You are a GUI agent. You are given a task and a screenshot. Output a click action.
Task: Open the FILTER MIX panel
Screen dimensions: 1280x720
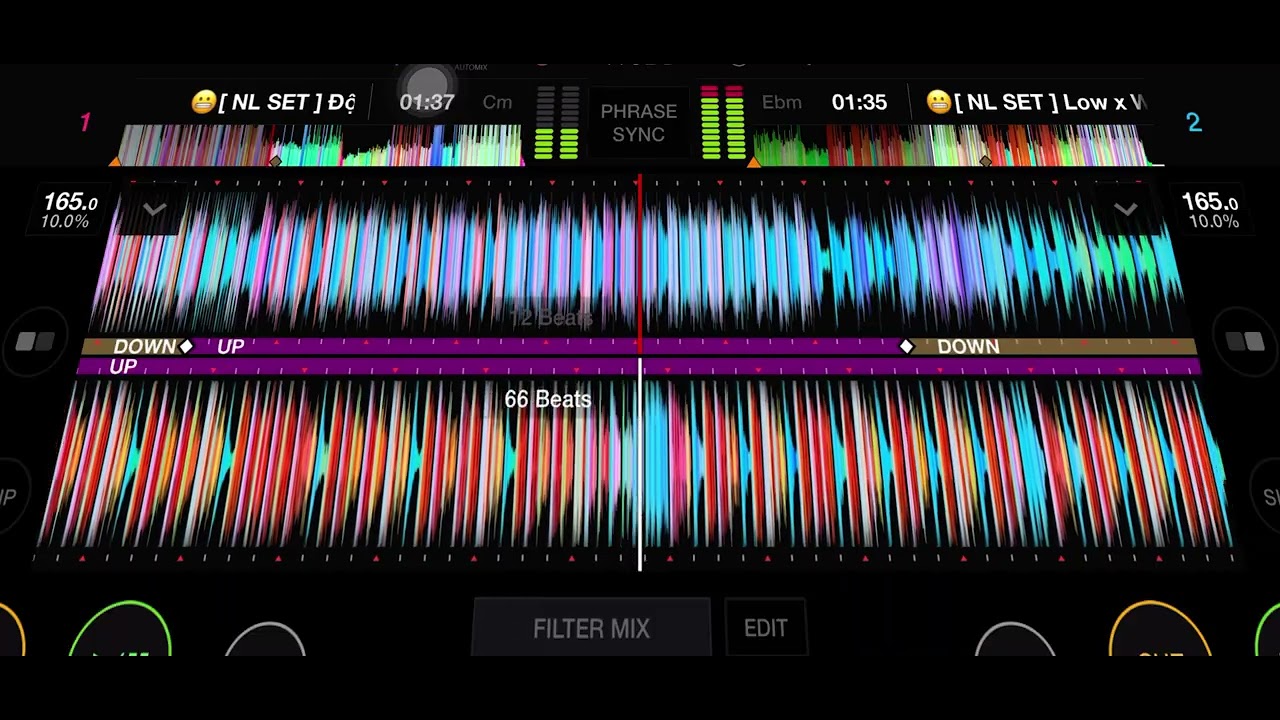(x=591, y=628)
